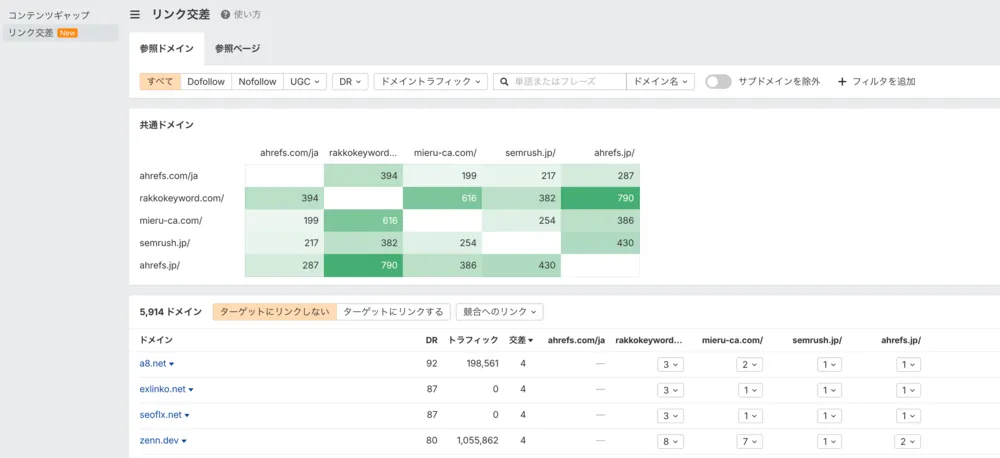Open リンク交差 in sidebar
Viewport: 1000px width, 458px height.
coord(31,33)
